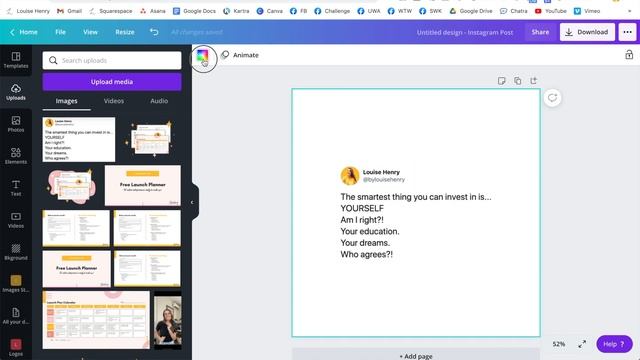This screenshot has width=640, height=360.
Task: Select the tweet image on canvas
Action: click(x=416, y=213)
